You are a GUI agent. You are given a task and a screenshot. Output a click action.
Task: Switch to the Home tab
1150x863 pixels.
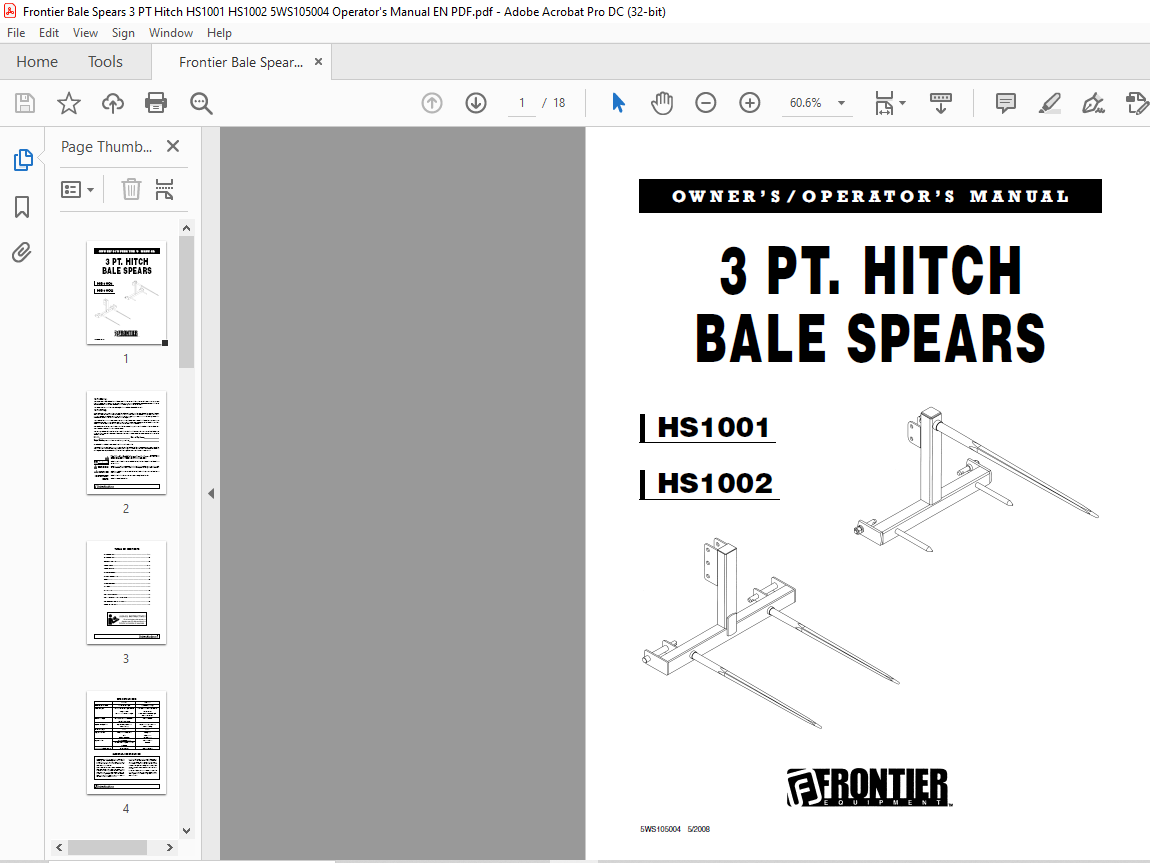pyautogui.click(x=37, y=62)
